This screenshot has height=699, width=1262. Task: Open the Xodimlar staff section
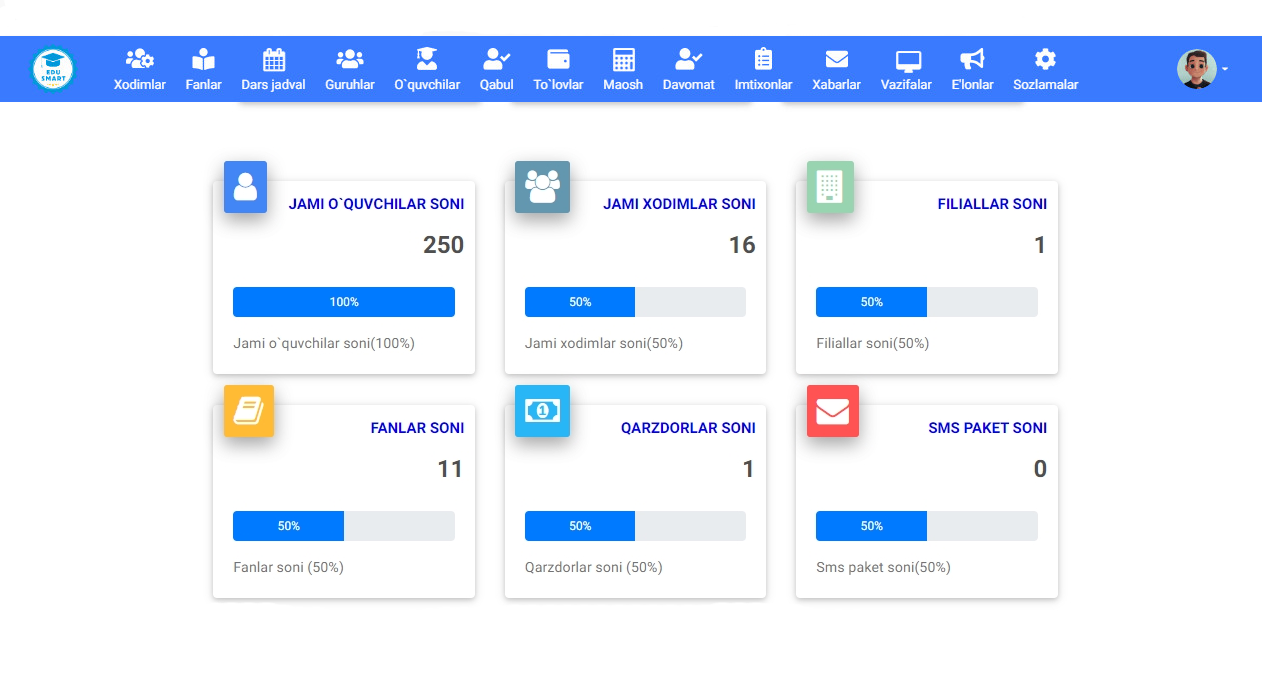[x=140, y=70]
